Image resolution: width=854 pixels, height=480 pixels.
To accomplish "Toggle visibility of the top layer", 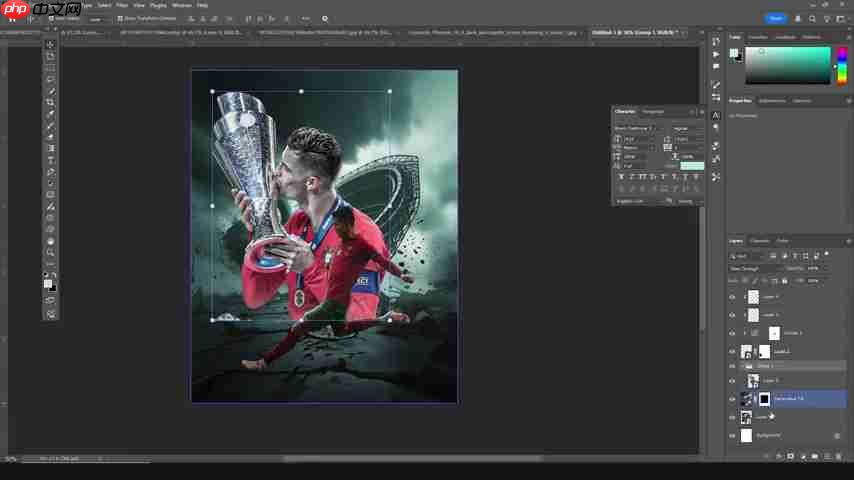I will tap(732, 297).
